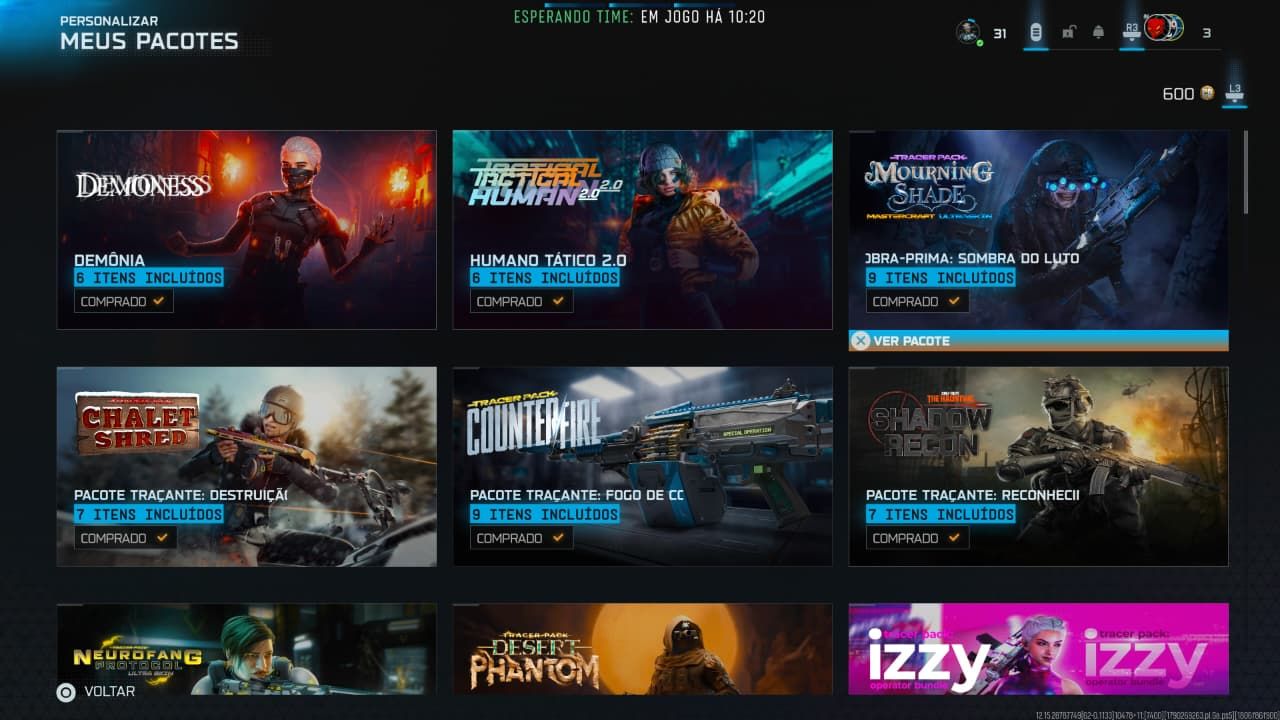This screenshot has width=1280, height=720.
Task: Open the Neurofang Protocol bundle card
Action: click(246, 649)
